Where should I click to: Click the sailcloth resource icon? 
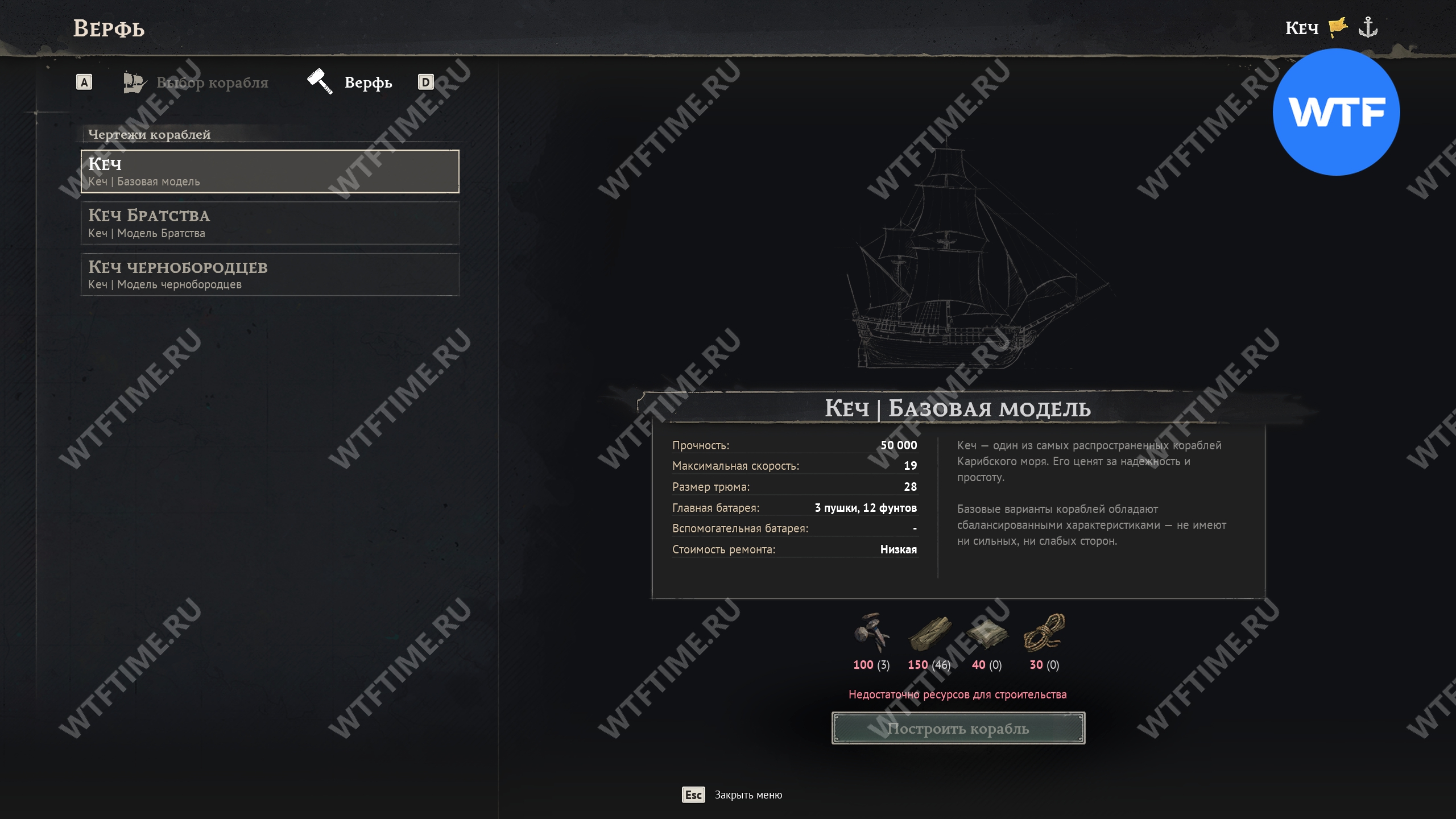[x=988, y=634]
